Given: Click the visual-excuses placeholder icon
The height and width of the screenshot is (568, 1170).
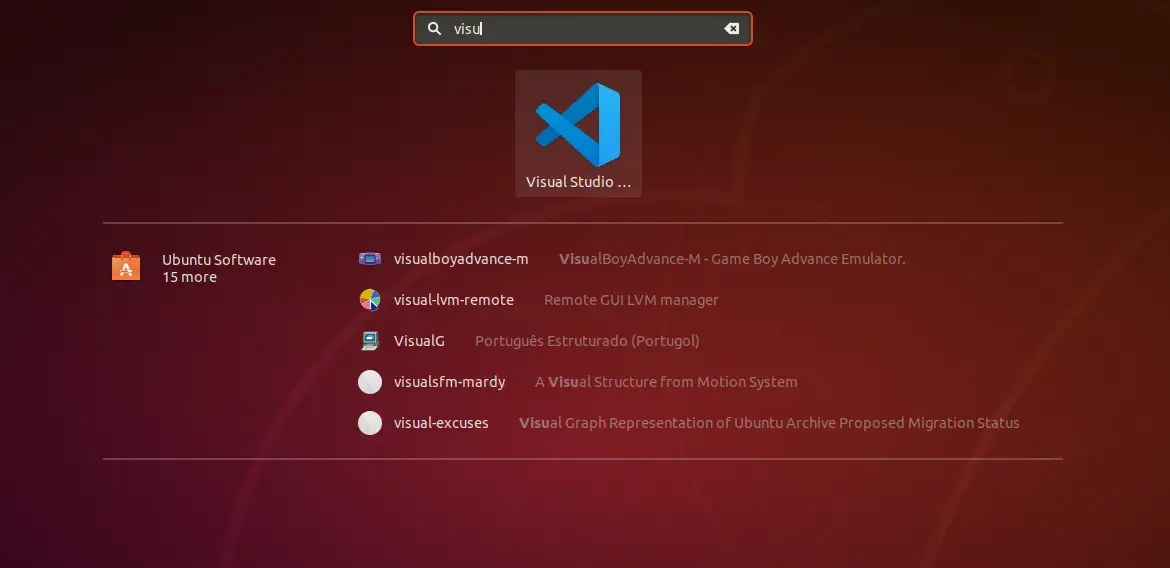Looking at the screenshot, I should coord(369,423).
